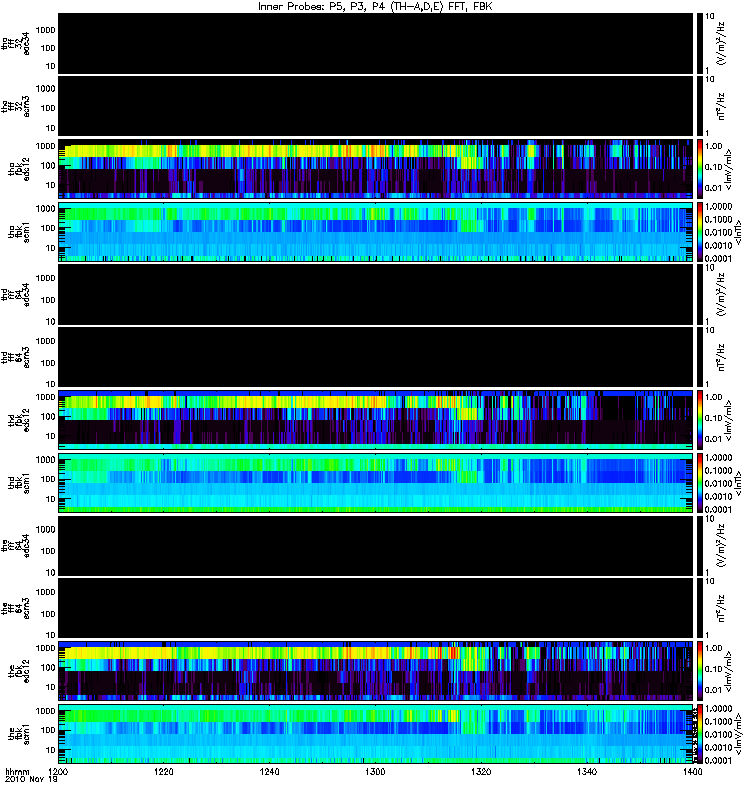Click the 10 frequency tick of the fbk scm1
The height and width of the screenshot is (800, 750).
(x=51, y=751)
